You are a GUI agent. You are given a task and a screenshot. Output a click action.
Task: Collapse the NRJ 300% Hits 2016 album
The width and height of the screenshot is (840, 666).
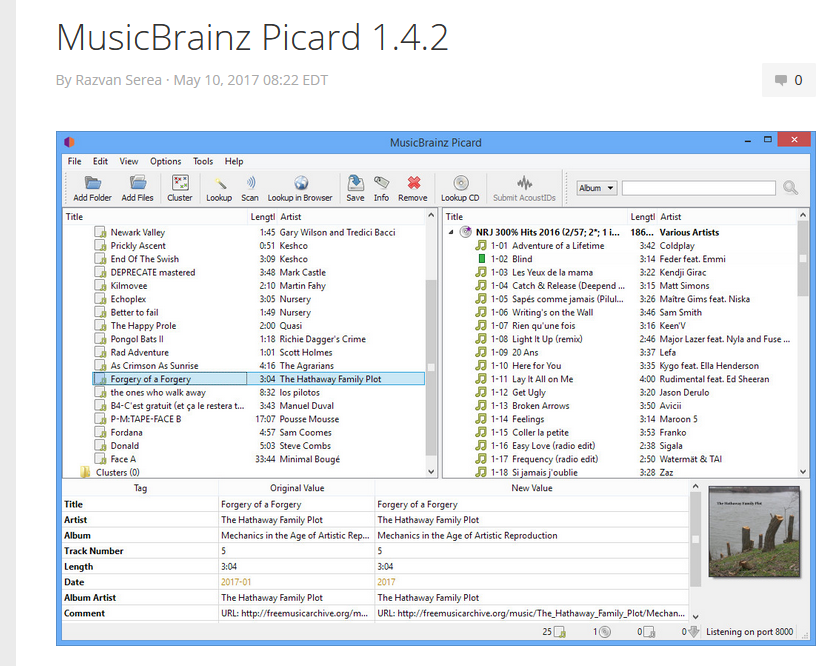point(451,233)
